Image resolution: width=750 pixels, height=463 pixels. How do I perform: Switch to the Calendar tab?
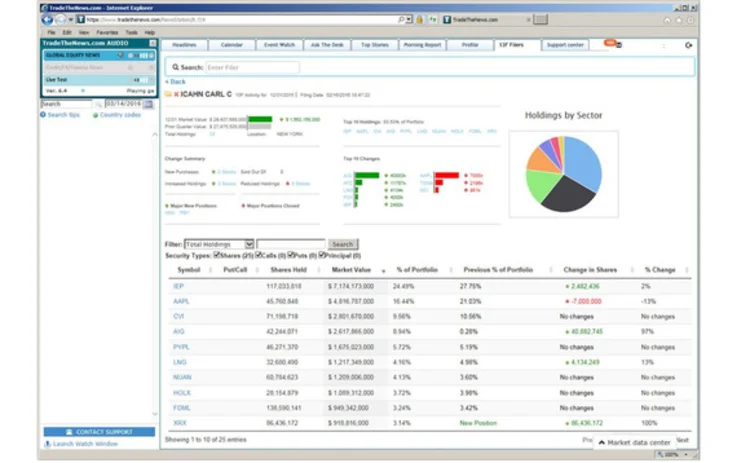pyautogui.click(x=232, y=45)
